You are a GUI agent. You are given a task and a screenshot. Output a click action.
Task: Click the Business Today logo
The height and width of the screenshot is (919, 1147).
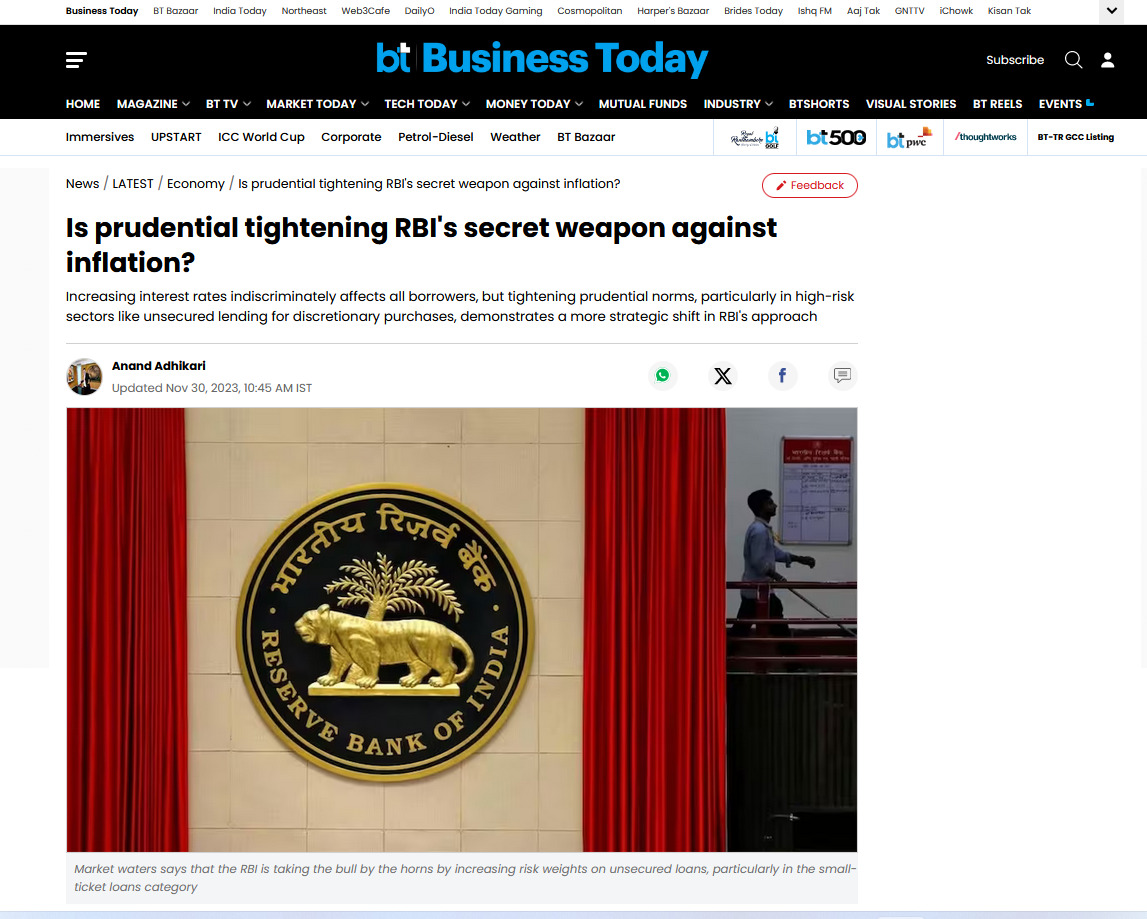click(542, 59)
